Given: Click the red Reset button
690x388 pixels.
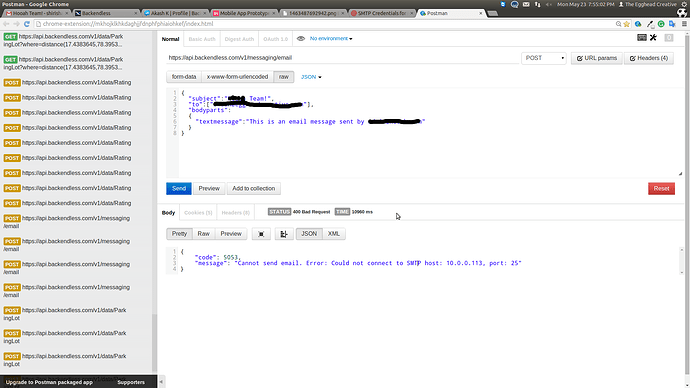Looking at the screenshot, I should click(661, 188).
